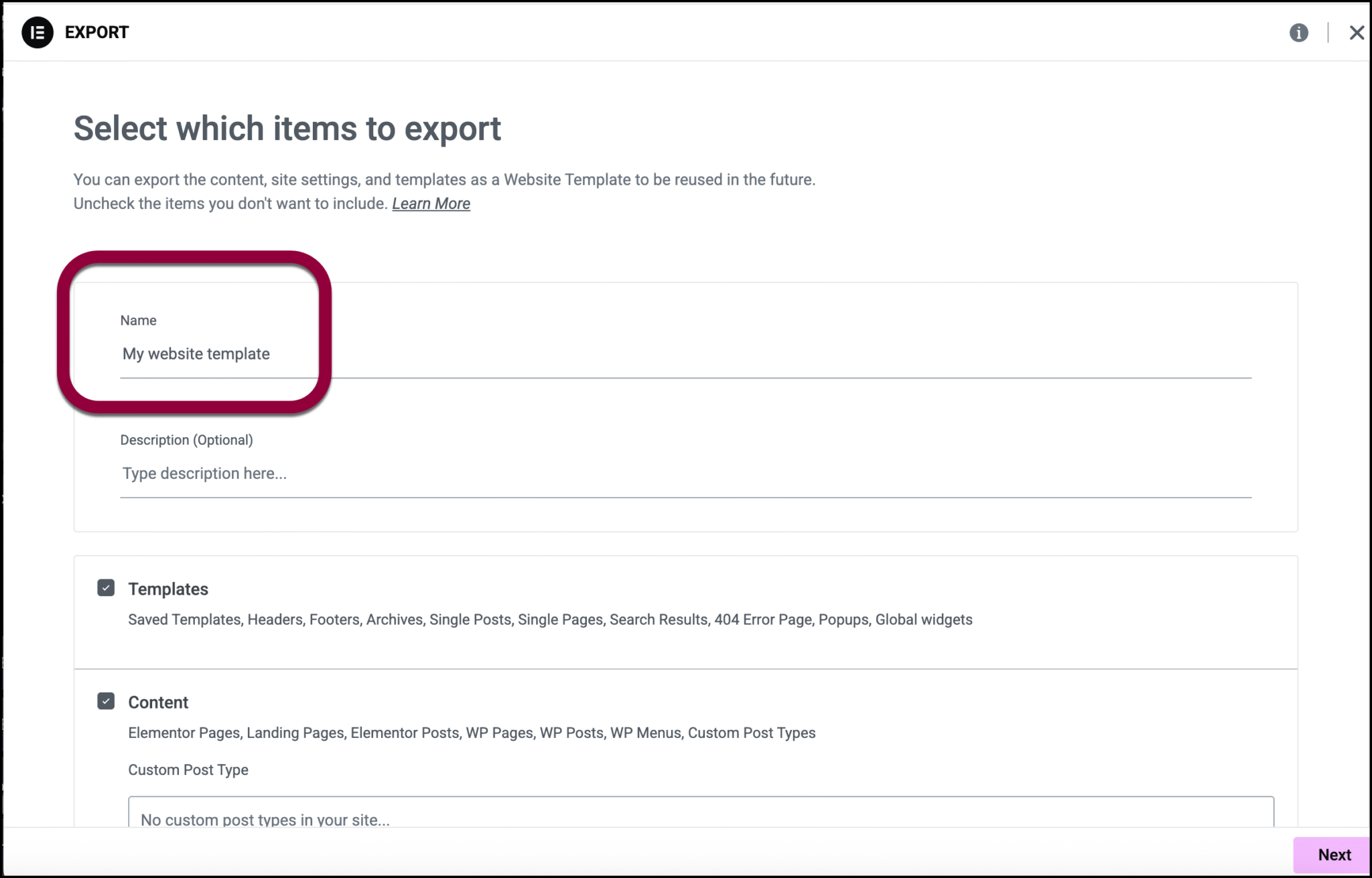
Task: Click the Templates section heading
Action: [x=168, y=589]
